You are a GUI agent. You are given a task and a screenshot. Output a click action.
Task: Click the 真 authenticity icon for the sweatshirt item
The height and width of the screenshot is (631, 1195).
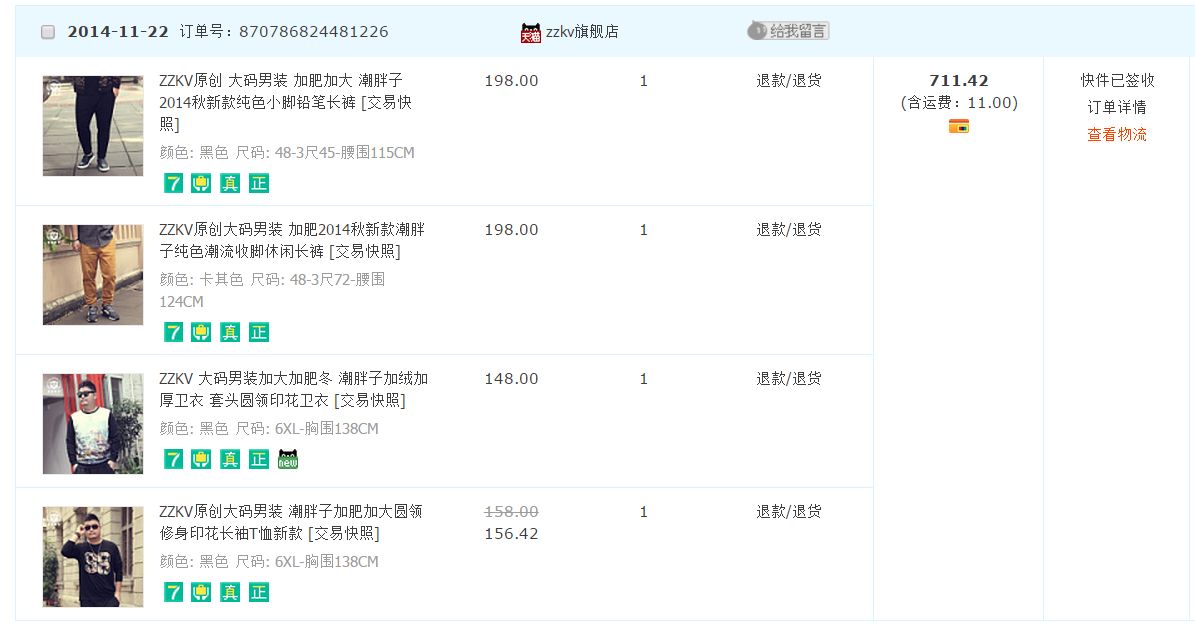click(230, 459)
